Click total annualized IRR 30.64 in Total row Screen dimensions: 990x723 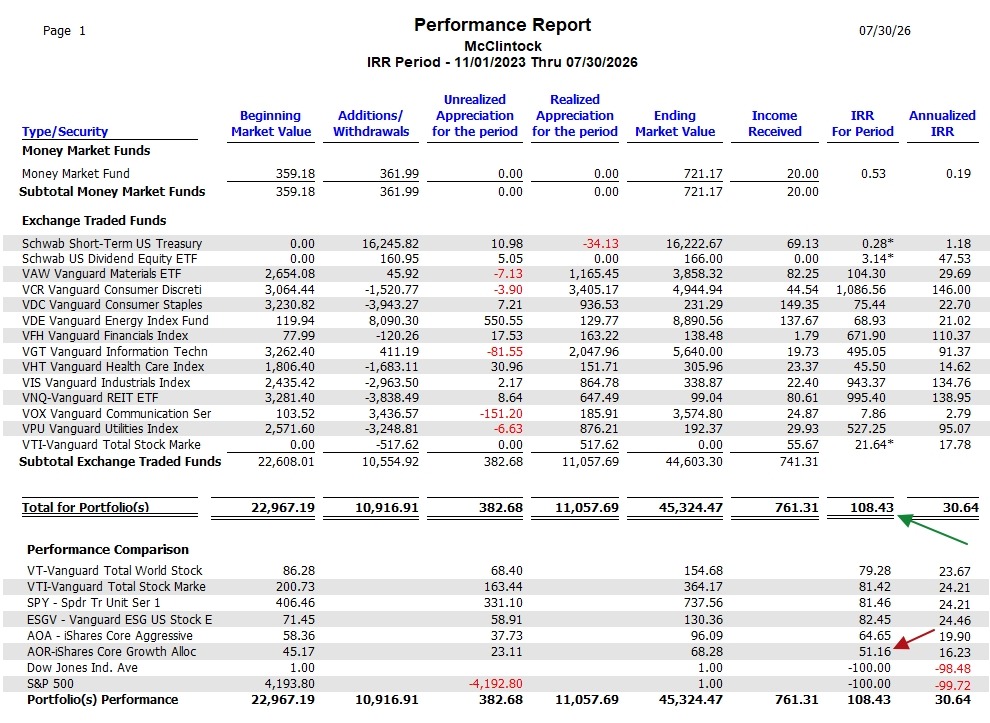(960, 507)
